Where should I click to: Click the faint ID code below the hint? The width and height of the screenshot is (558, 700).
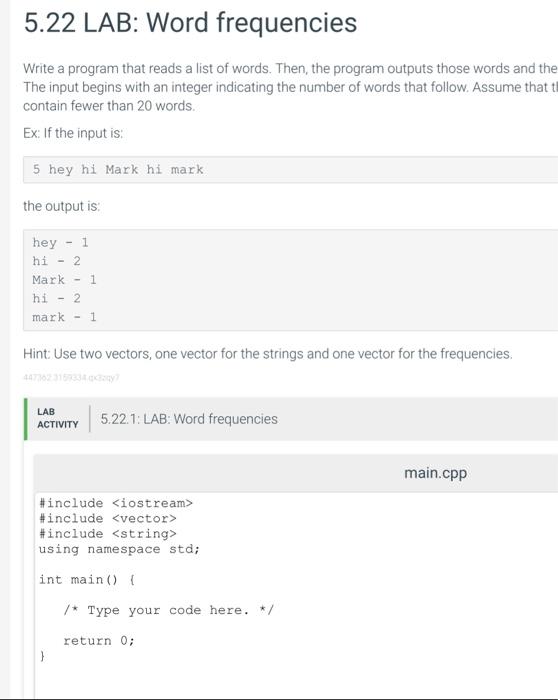71,377
